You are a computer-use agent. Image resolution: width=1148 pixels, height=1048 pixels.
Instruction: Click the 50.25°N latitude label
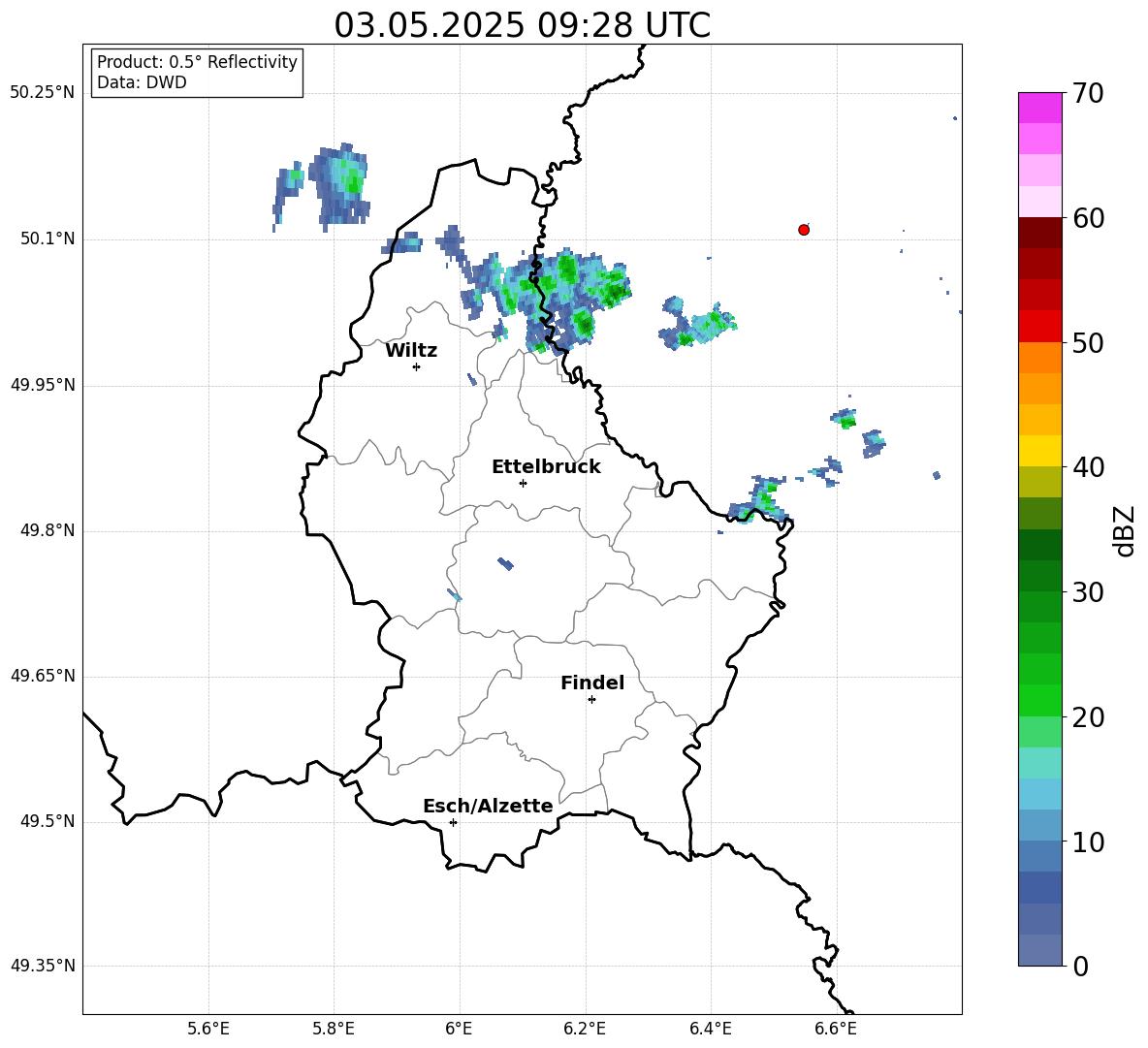(x=42, y=93)
